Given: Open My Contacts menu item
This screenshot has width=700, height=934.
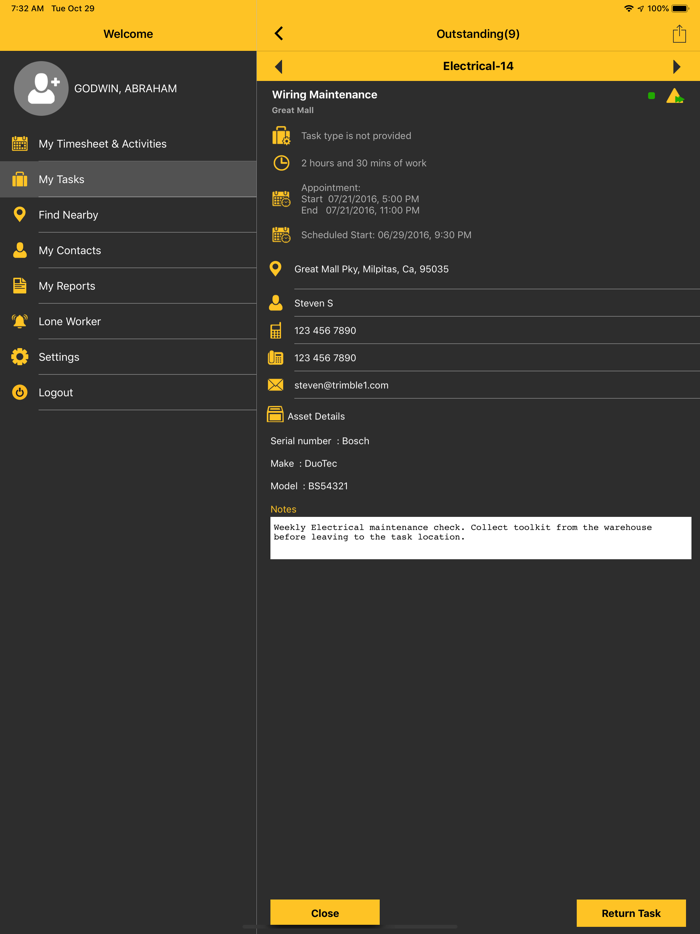Looking at the screenshot, I should [128, 250].
